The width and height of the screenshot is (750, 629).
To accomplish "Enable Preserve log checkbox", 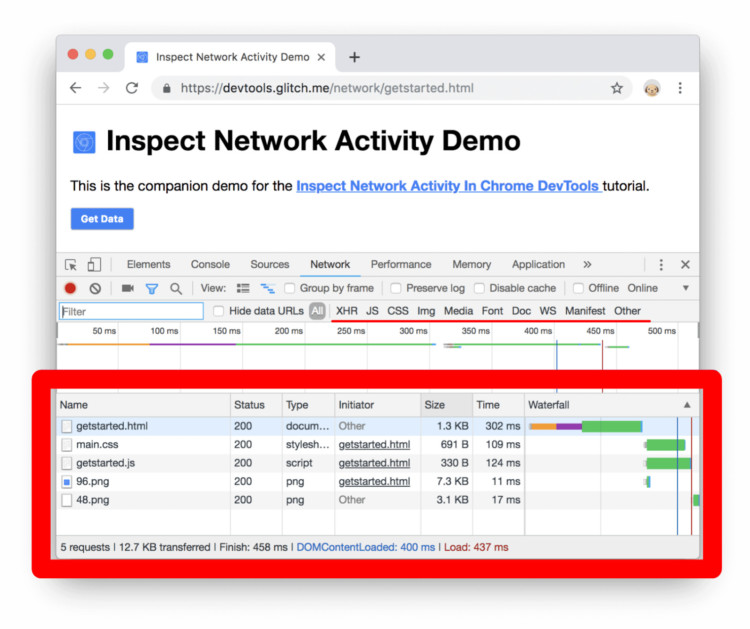I will coord(396,288).
